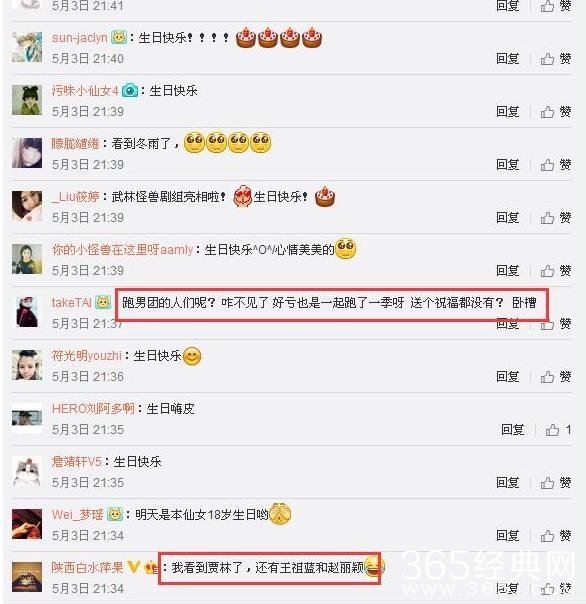Image resolution: width=586 pixels, height=604 pixels.
Task: Open Wei_梦瑶's username link
Action: (77, 515)
